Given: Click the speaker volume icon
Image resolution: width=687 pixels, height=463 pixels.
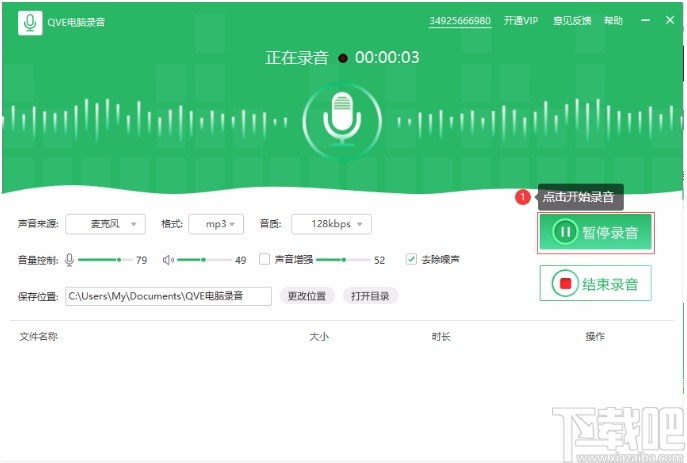Looking at the screenshot, I should tap(168, 260).
